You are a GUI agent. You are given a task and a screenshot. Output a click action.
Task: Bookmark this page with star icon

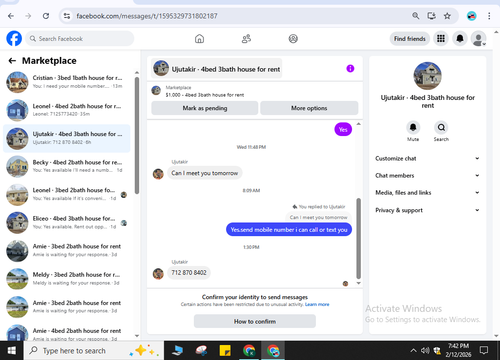pyautogui.click(x=447, y=16)
